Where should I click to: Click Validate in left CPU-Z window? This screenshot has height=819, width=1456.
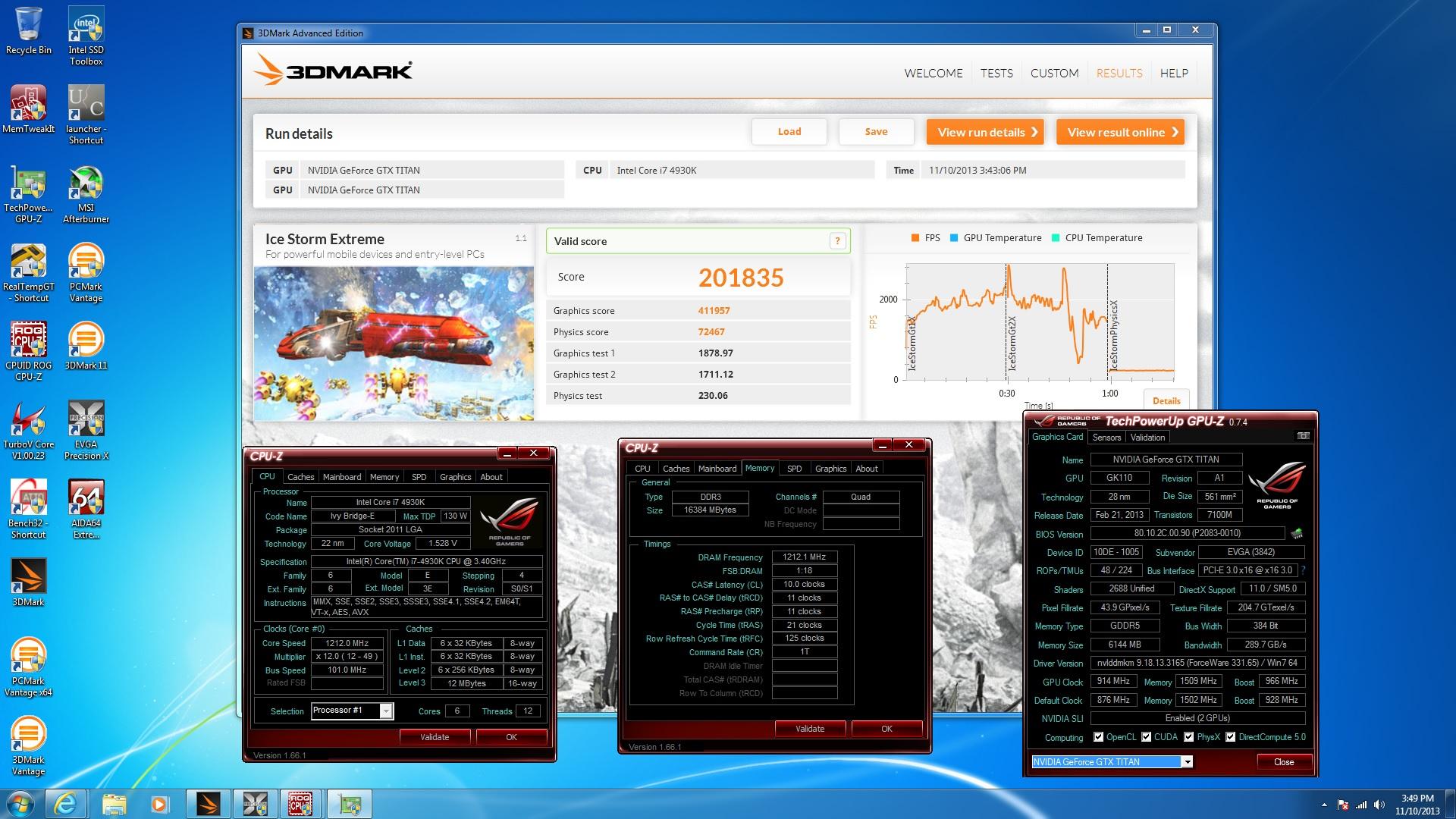[435, 737]
